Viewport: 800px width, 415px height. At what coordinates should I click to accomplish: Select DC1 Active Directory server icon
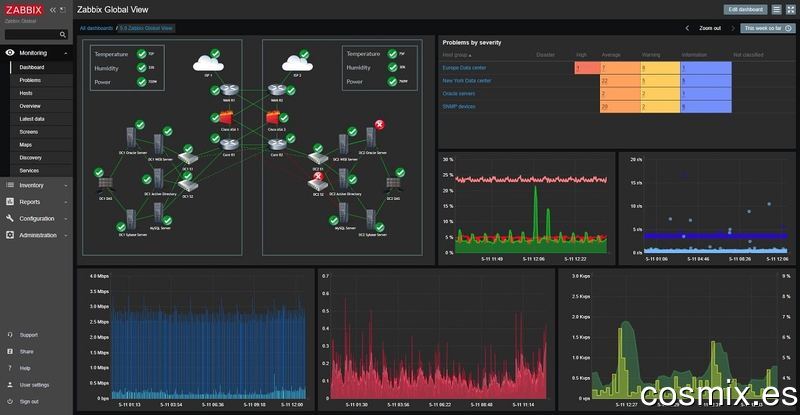(158, 180)
